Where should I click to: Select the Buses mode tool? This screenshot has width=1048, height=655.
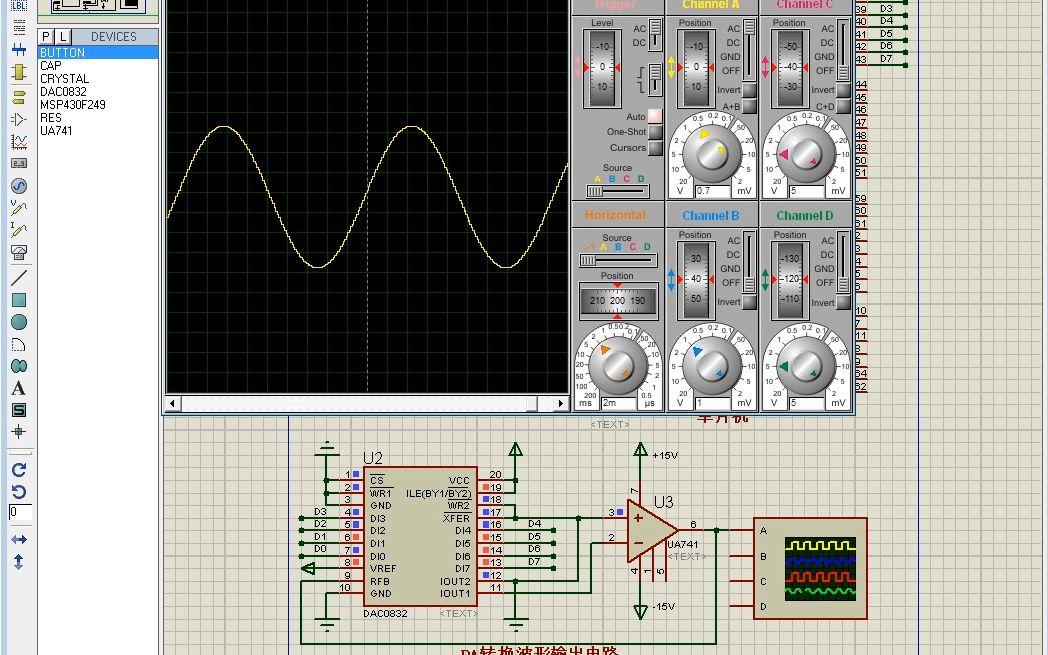pyautogui.click(x=19, y=49)
